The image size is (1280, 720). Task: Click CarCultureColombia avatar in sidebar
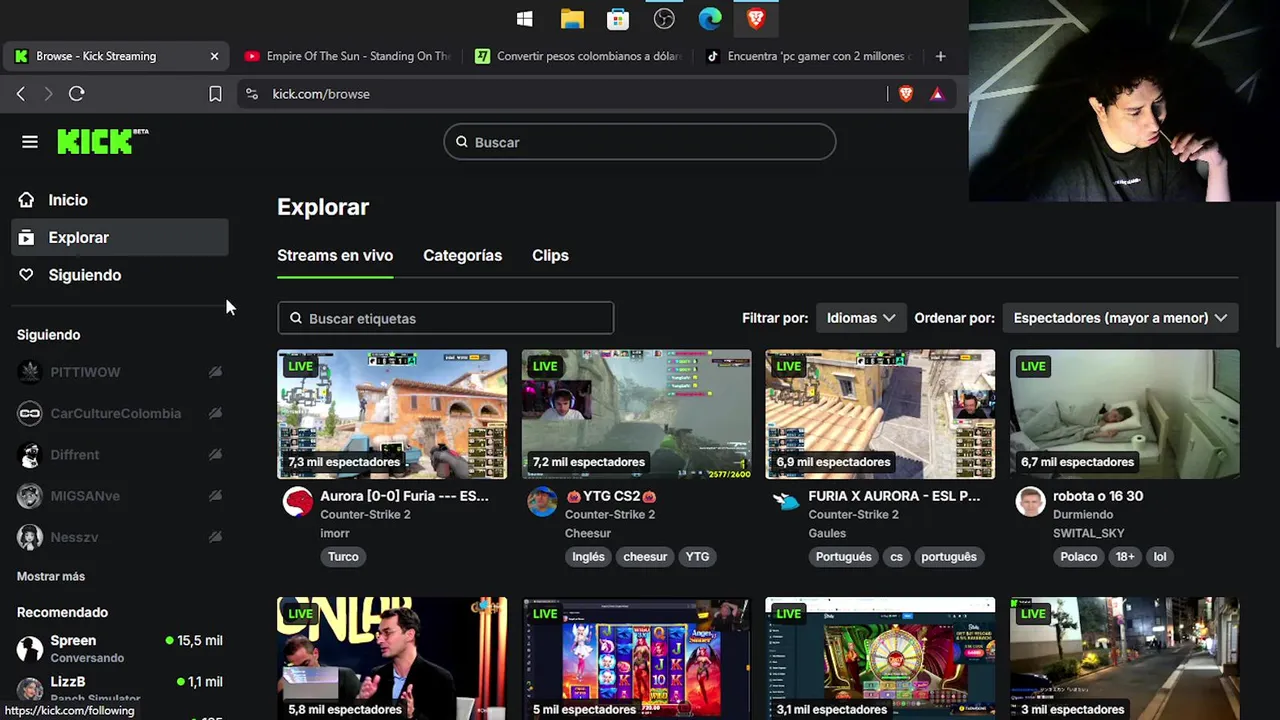pyautogui.click(x=30, y=413)
